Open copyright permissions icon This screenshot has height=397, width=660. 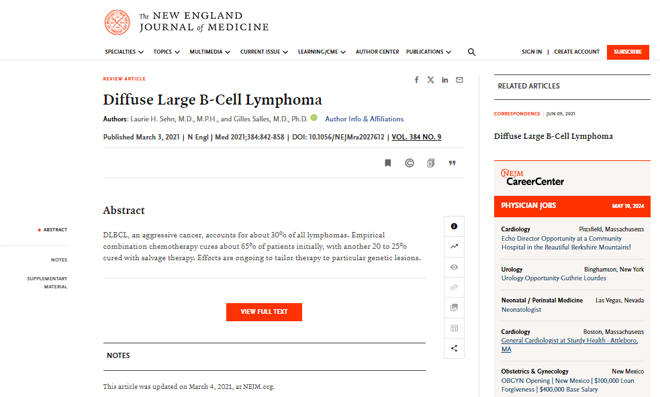pyautogui.click(x=409, y=163)
